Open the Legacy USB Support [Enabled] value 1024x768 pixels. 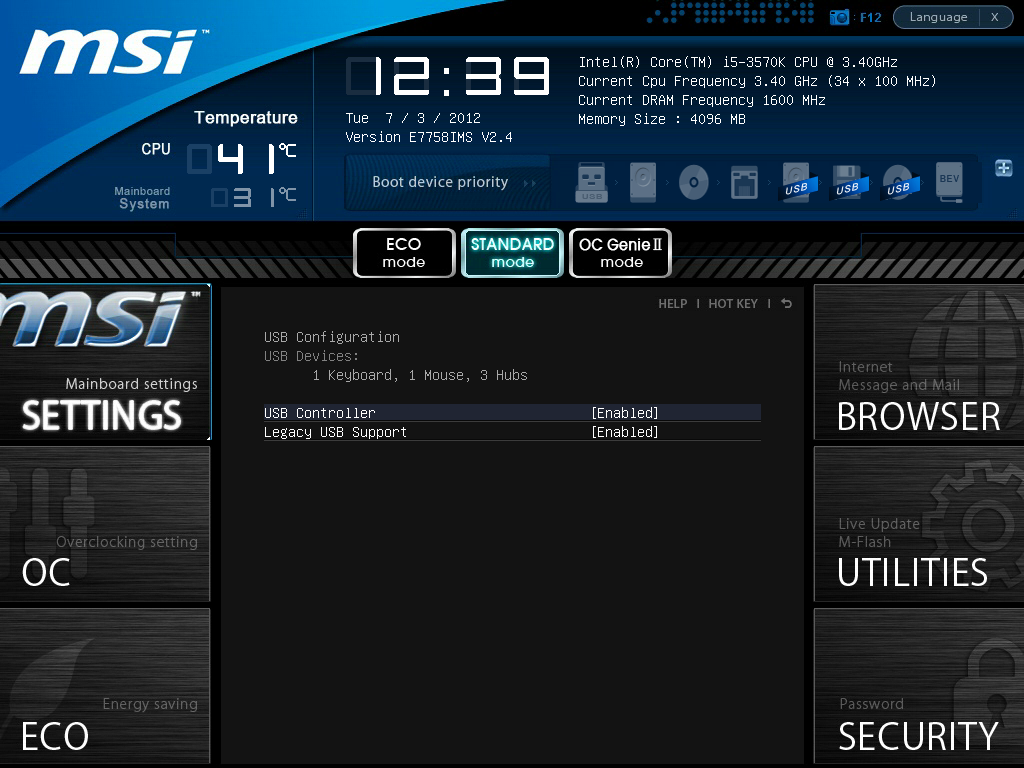(625, 432)
